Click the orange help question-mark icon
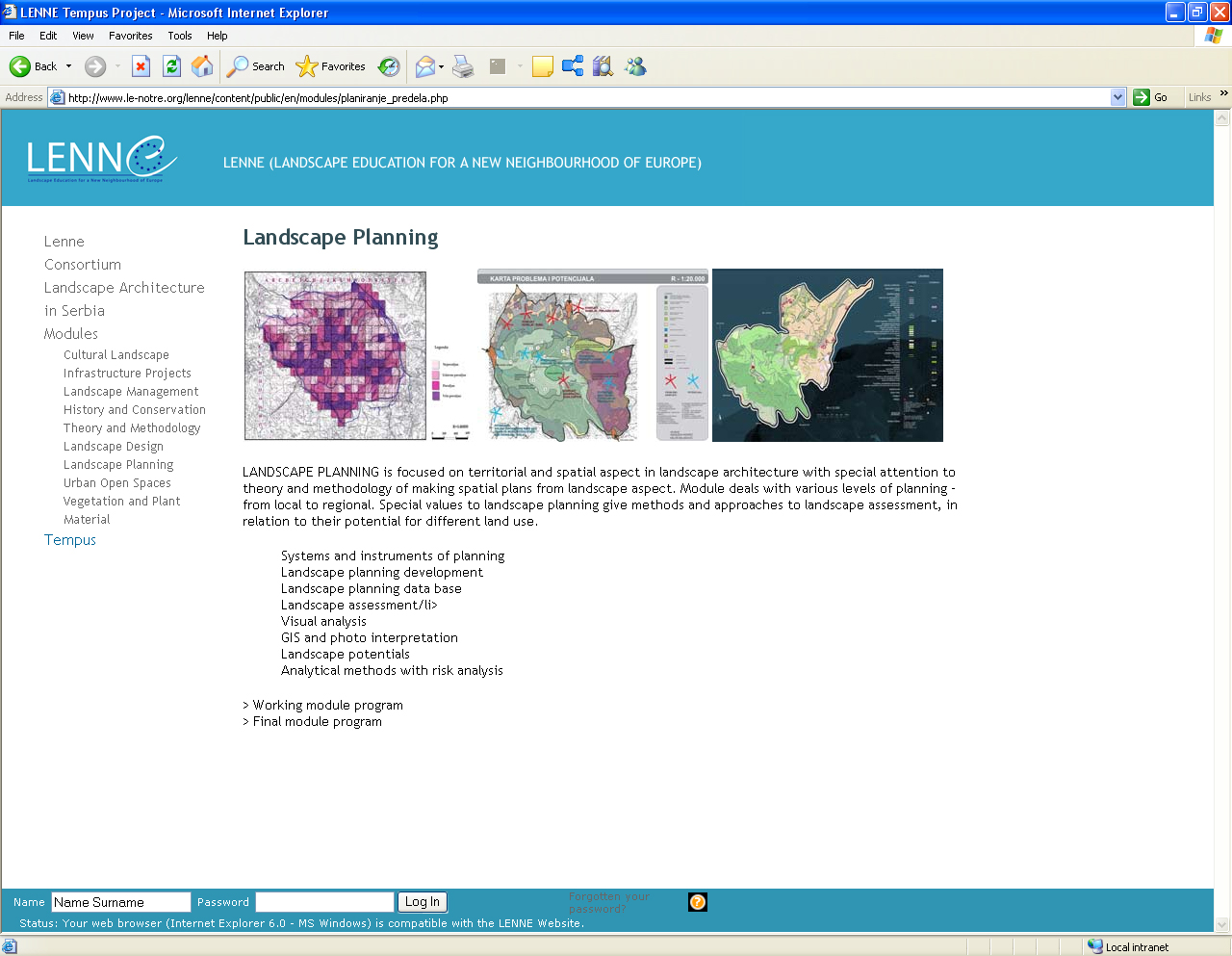The width and height of the screenshot is (1232, 956). (698, 902)
